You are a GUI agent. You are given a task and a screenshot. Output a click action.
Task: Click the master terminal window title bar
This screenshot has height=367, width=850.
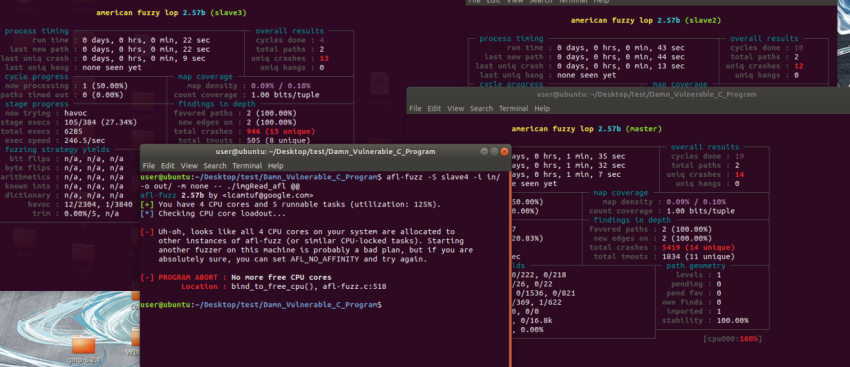coord(628,94)
